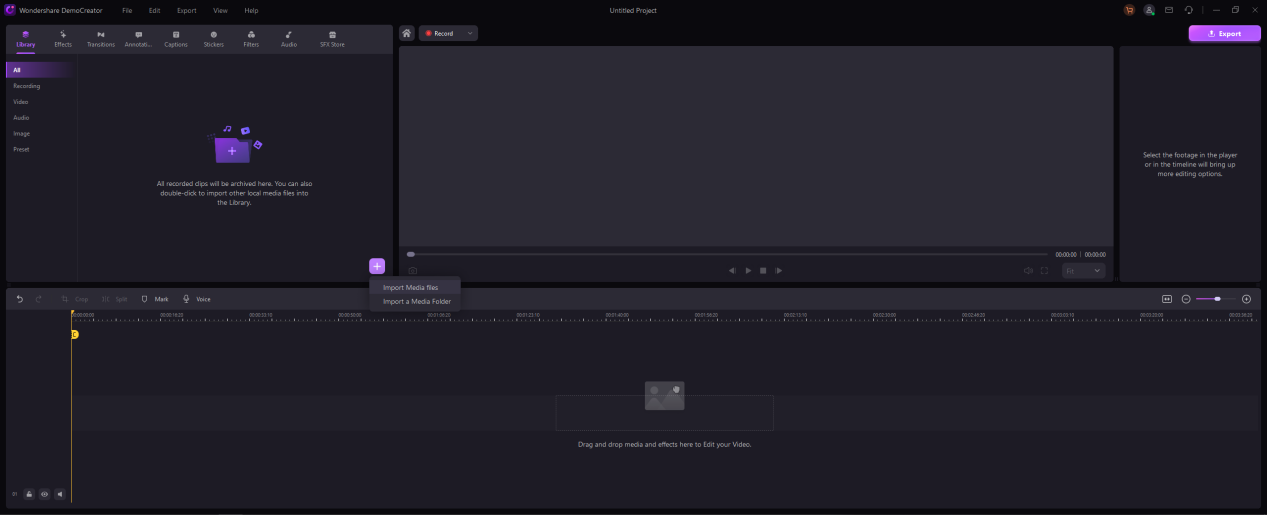Open the Export menu in menu bar
The width and height of the screenshot is (1267, 515).
pos(186,10)
